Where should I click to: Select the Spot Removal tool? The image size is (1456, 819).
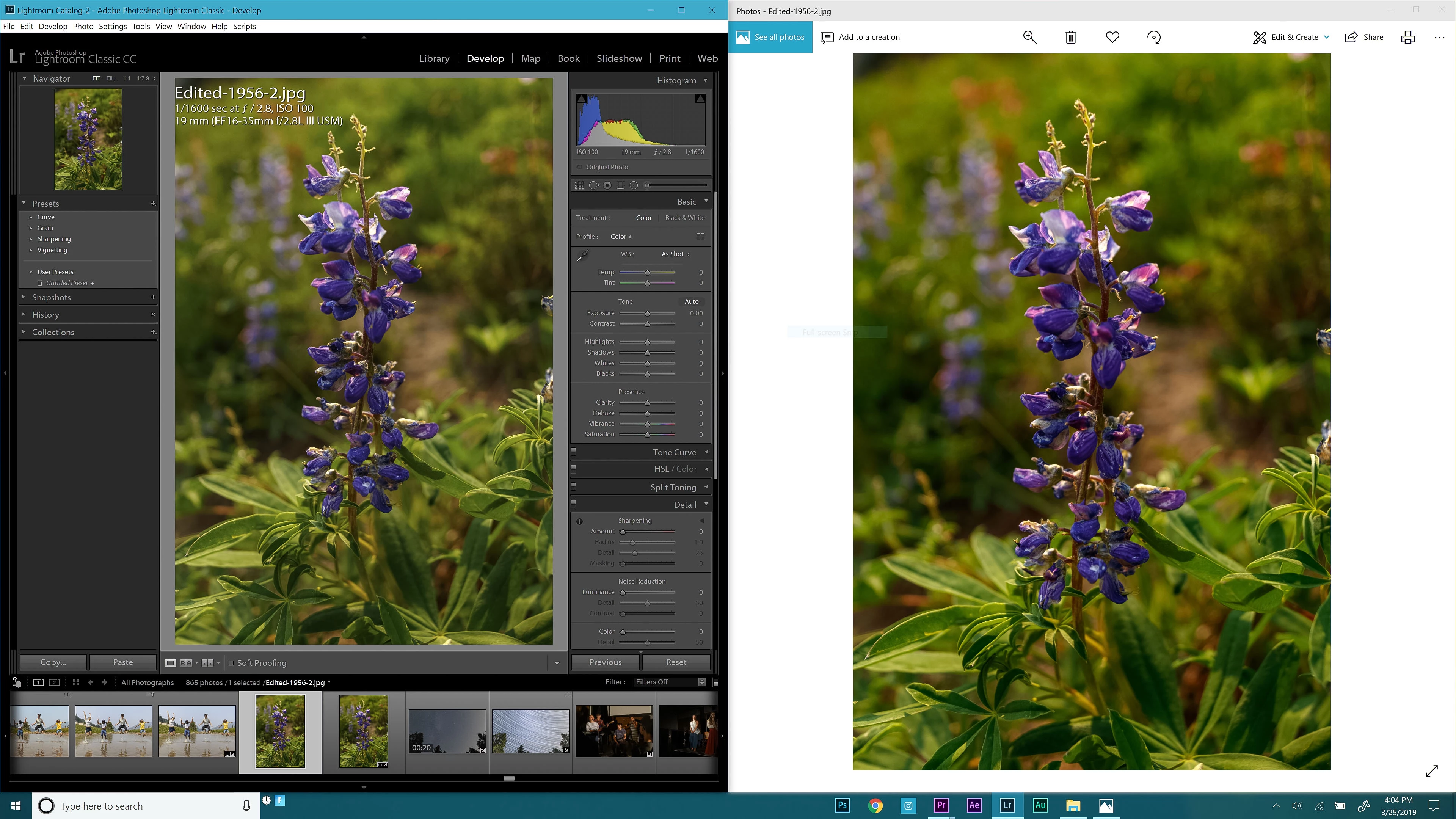(593, 185)
